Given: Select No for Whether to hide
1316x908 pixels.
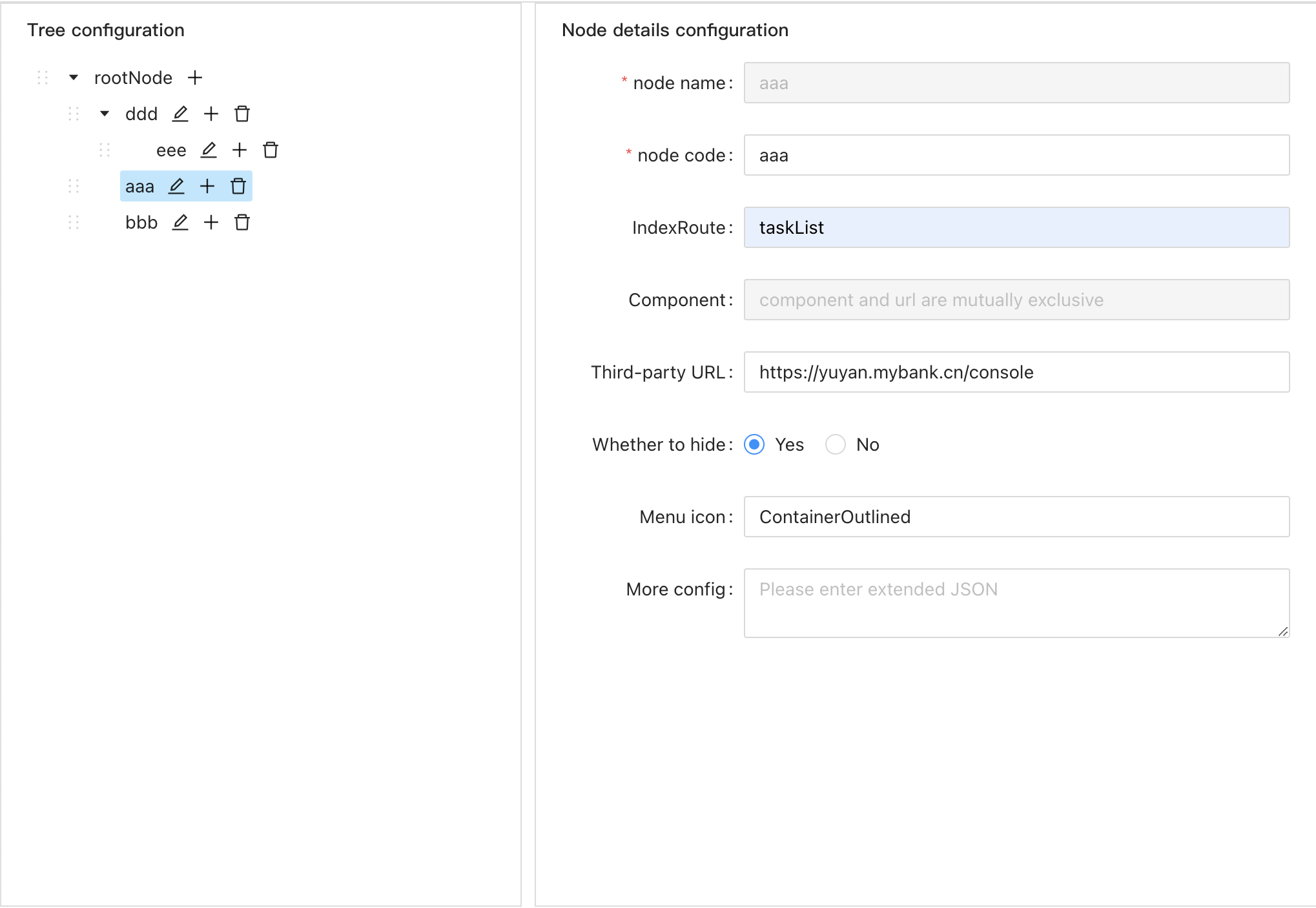Looking at the screenshot, I should 836,445.
